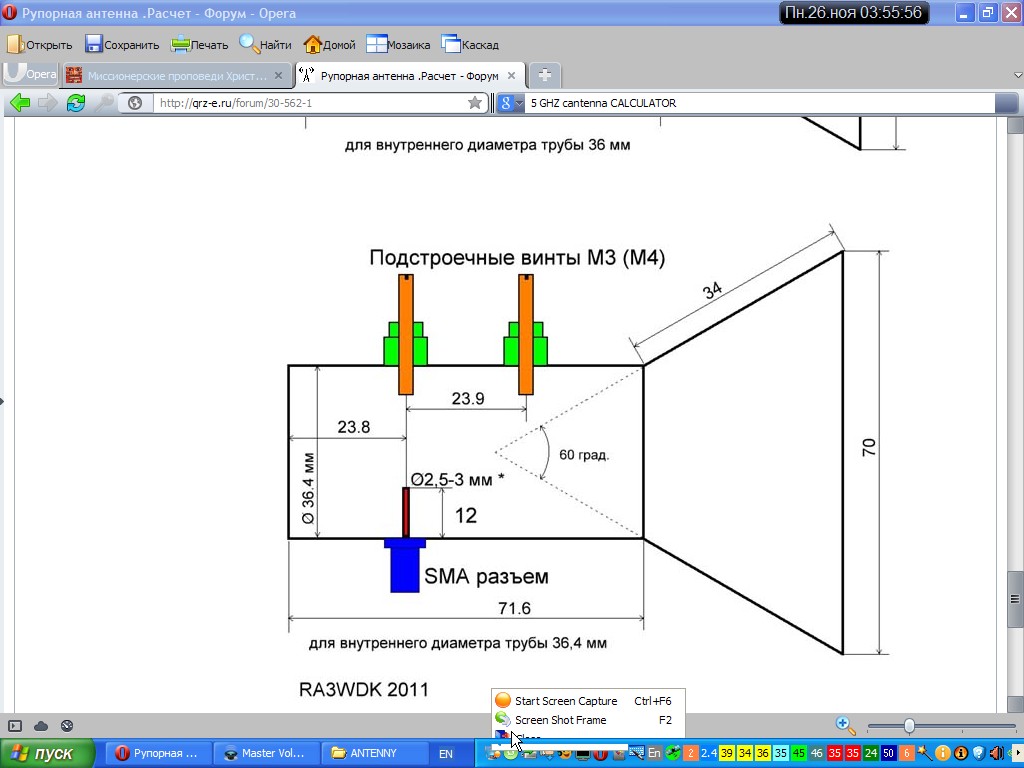Screen dimensions: 1024x768
Task: Click the grey En tray indicator
Action: click(x=654, y=753)
